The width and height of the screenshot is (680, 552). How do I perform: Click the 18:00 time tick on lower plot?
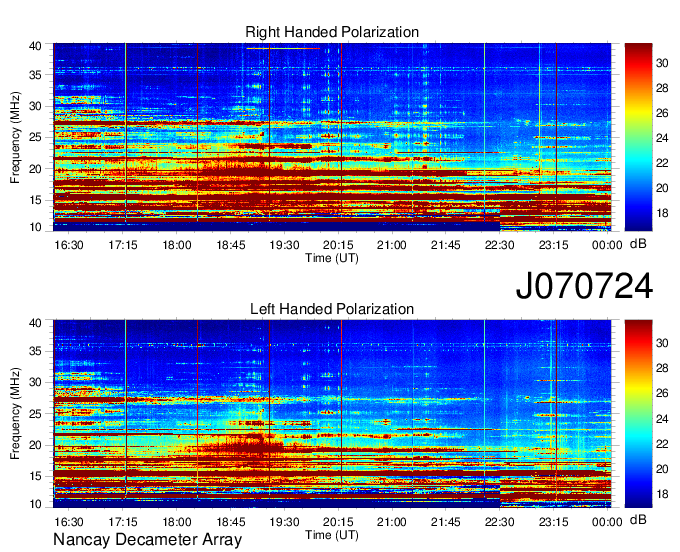177,522
